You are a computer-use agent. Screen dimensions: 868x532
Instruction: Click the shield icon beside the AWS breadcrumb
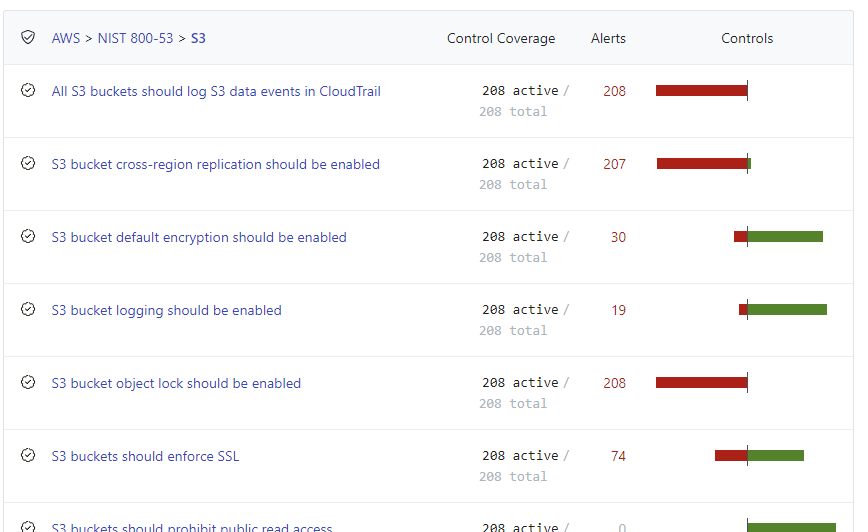coord(28,37)
